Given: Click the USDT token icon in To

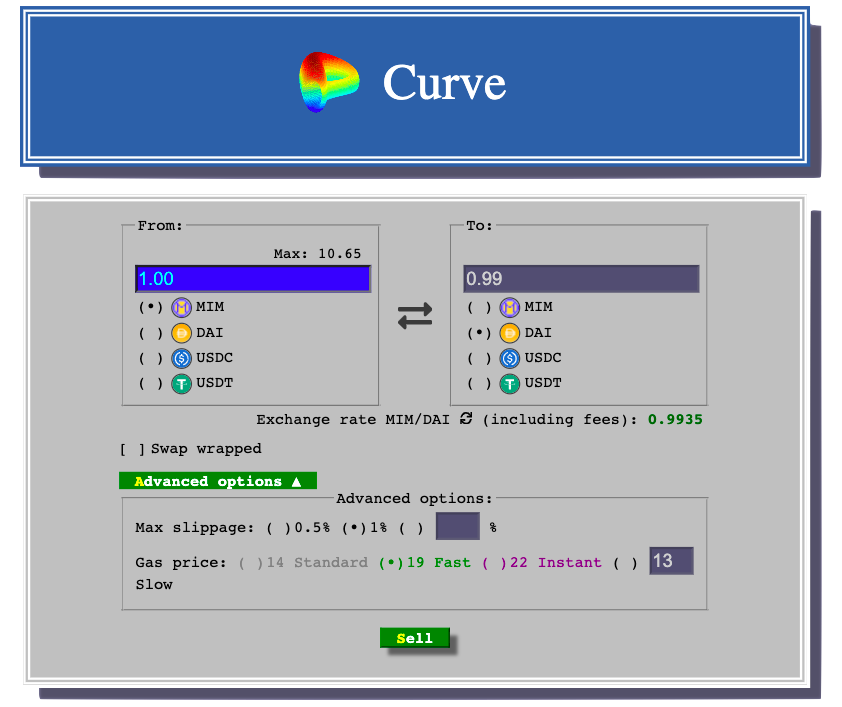Looking at the screenshot, I should coord(510,384).
